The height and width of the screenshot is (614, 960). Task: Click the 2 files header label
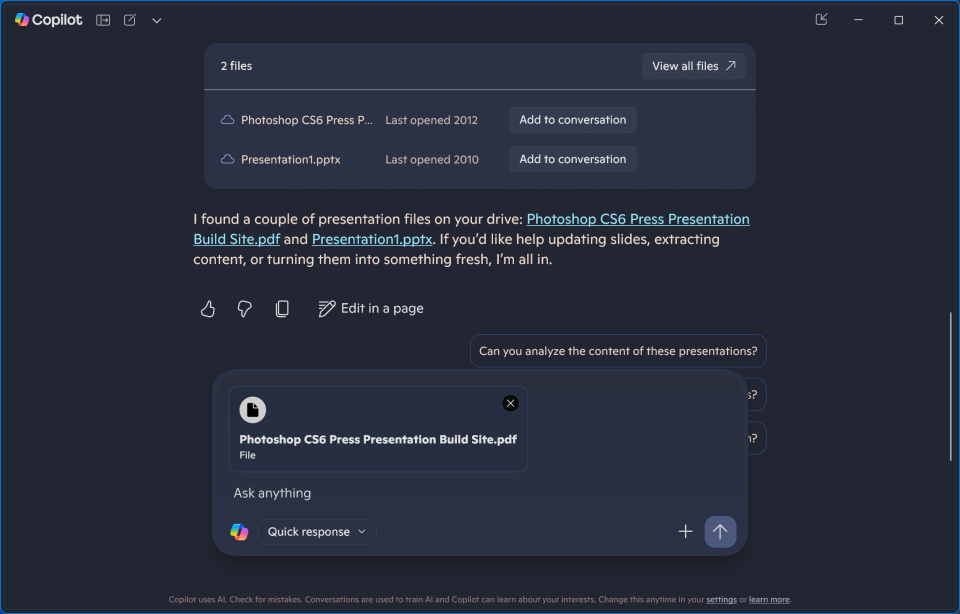[236, 66]
